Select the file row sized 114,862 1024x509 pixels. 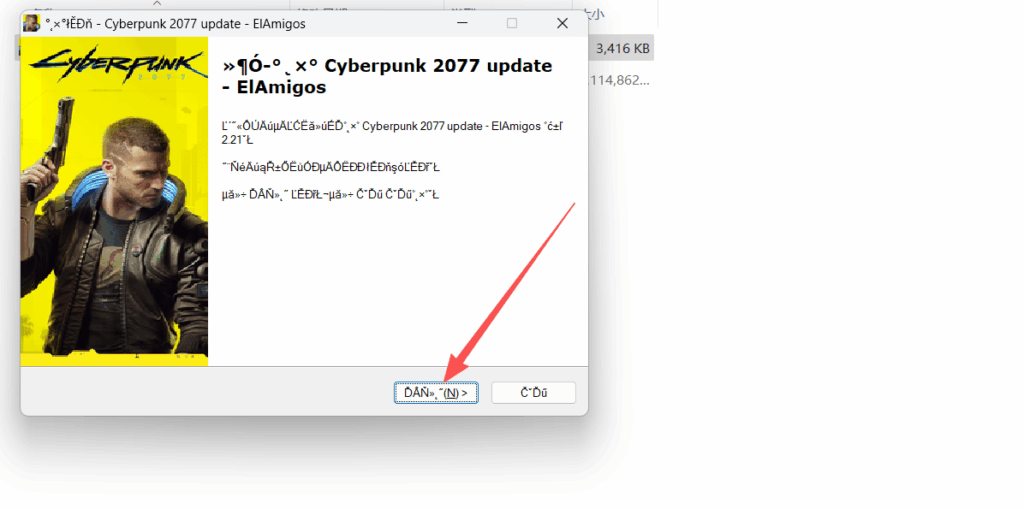pyautogui.click(x=621, y=80)
